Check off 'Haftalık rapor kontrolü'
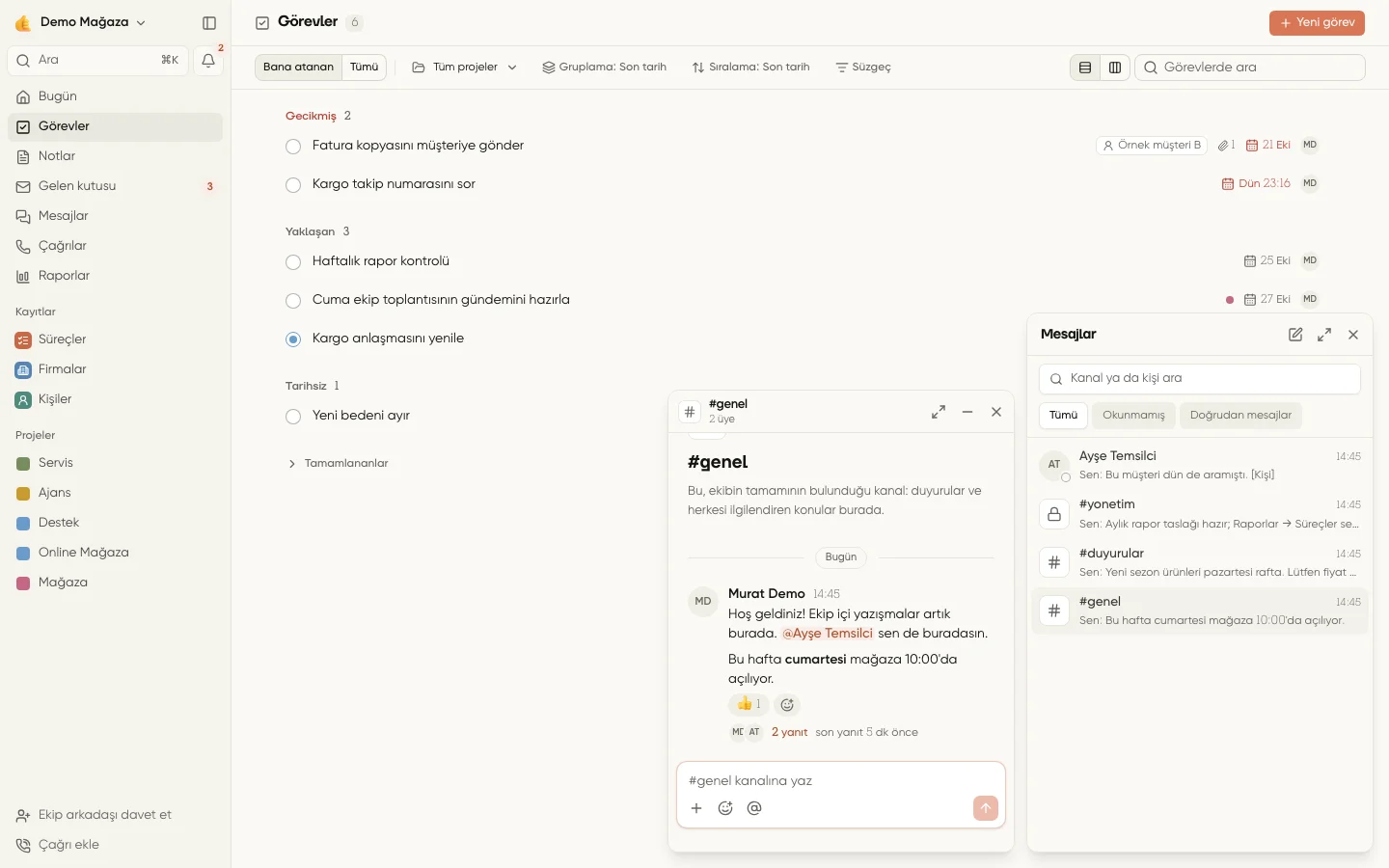The image size is (1389, 868). pyautogui.click(x=293, y=262)
